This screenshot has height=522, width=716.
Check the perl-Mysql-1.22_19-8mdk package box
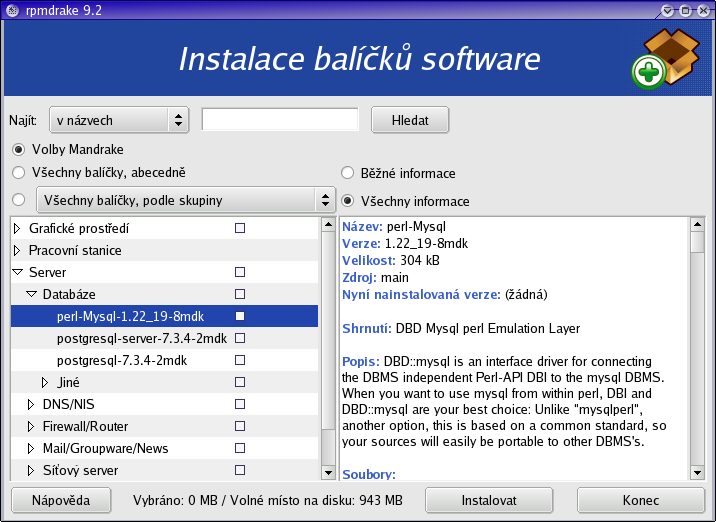[x=240, y=316]
